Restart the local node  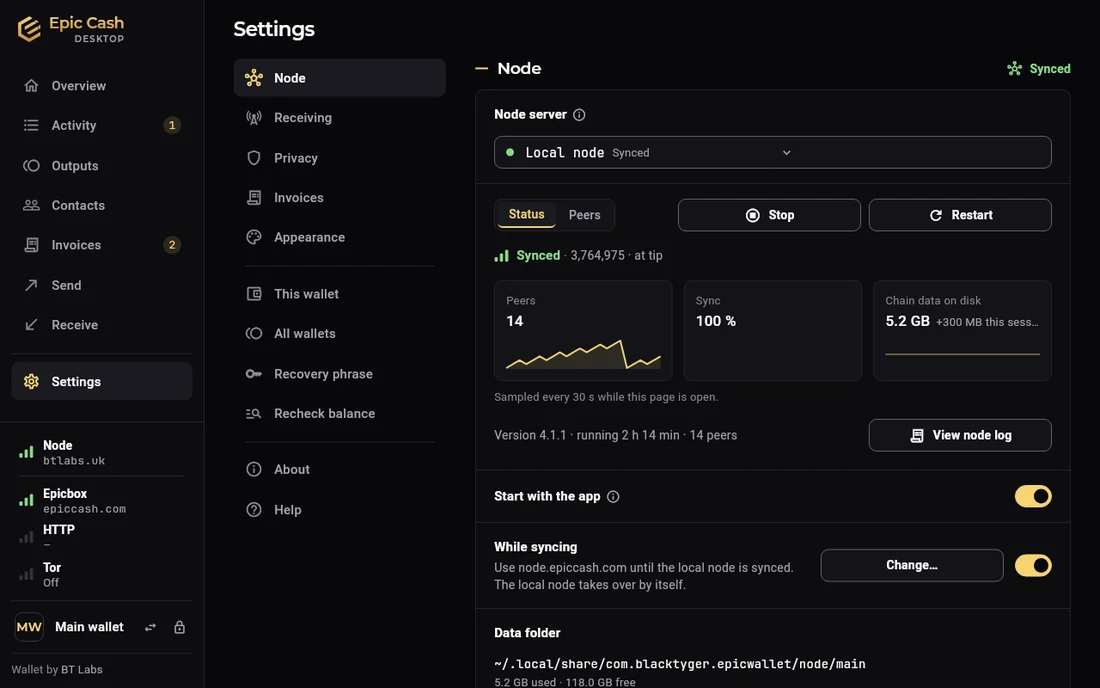pyautogui.click(x=960, y=215)
